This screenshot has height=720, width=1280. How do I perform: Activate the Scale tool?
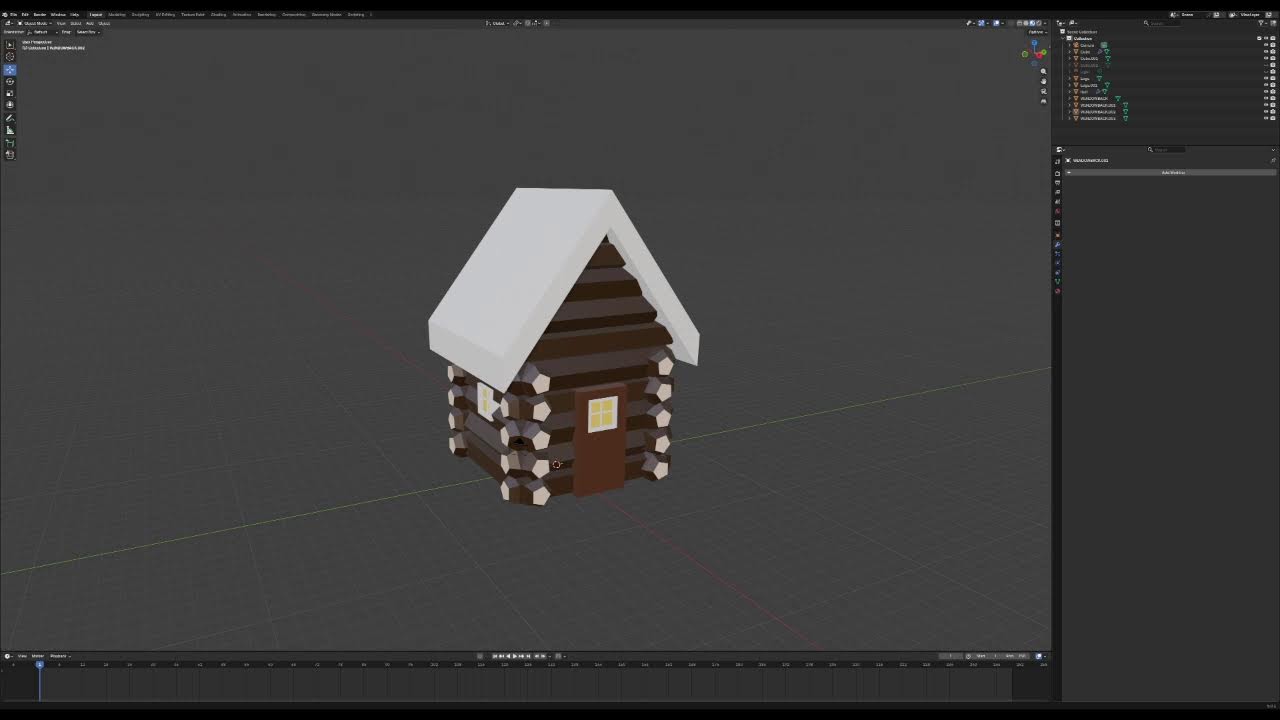pyautogui.click(x=10, y=93)
